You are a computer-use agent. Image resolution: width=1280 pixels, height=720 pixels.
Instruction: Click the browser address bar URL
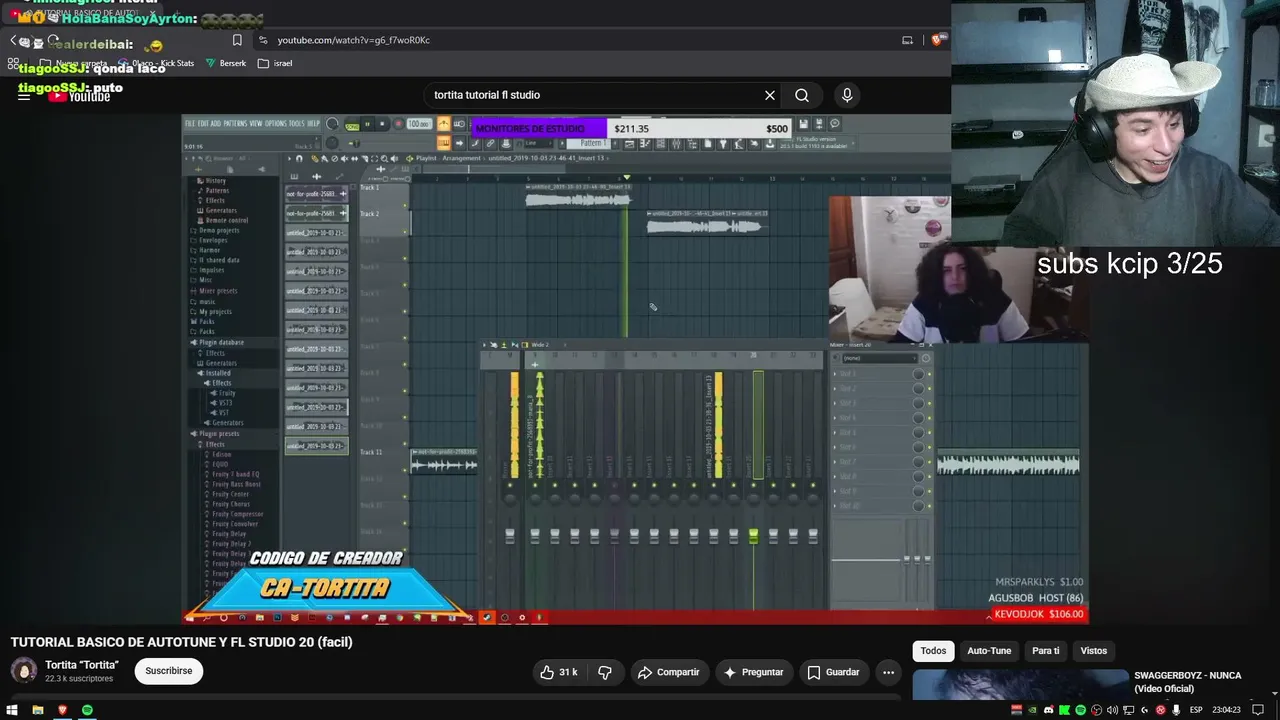354,40
